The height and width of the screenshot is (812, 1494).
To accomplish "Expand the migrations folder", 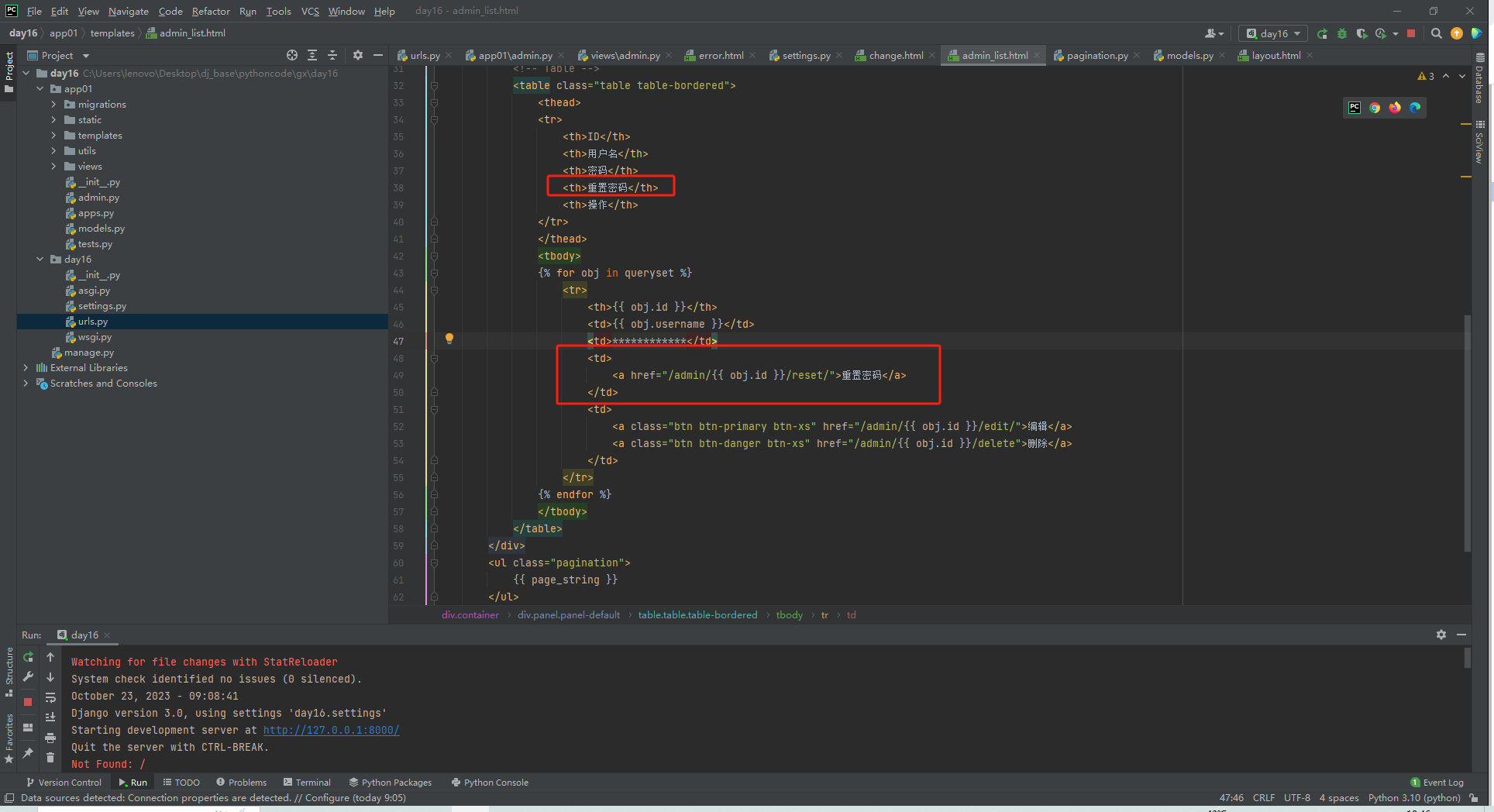I will 53,105.
